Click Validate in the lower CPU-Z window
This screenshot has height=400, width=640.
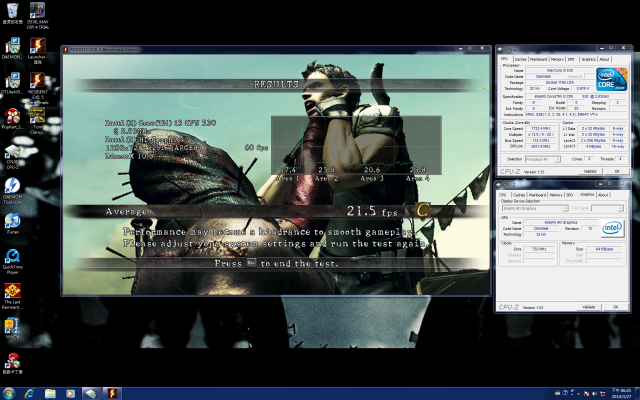pyautogui.click(x=589, y=307)
